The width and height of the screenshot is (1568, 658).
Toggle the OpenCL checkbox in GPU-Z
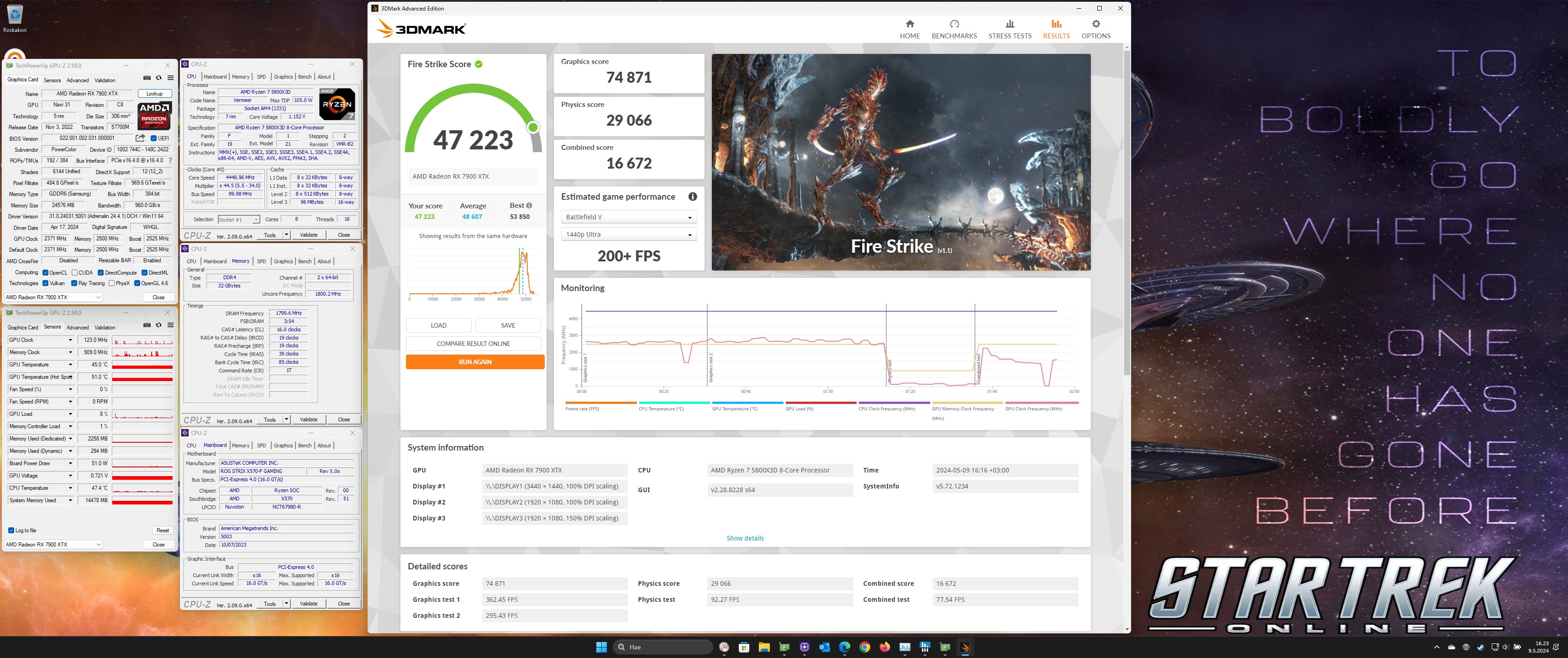pyautogui.click(x=45, y=272)
